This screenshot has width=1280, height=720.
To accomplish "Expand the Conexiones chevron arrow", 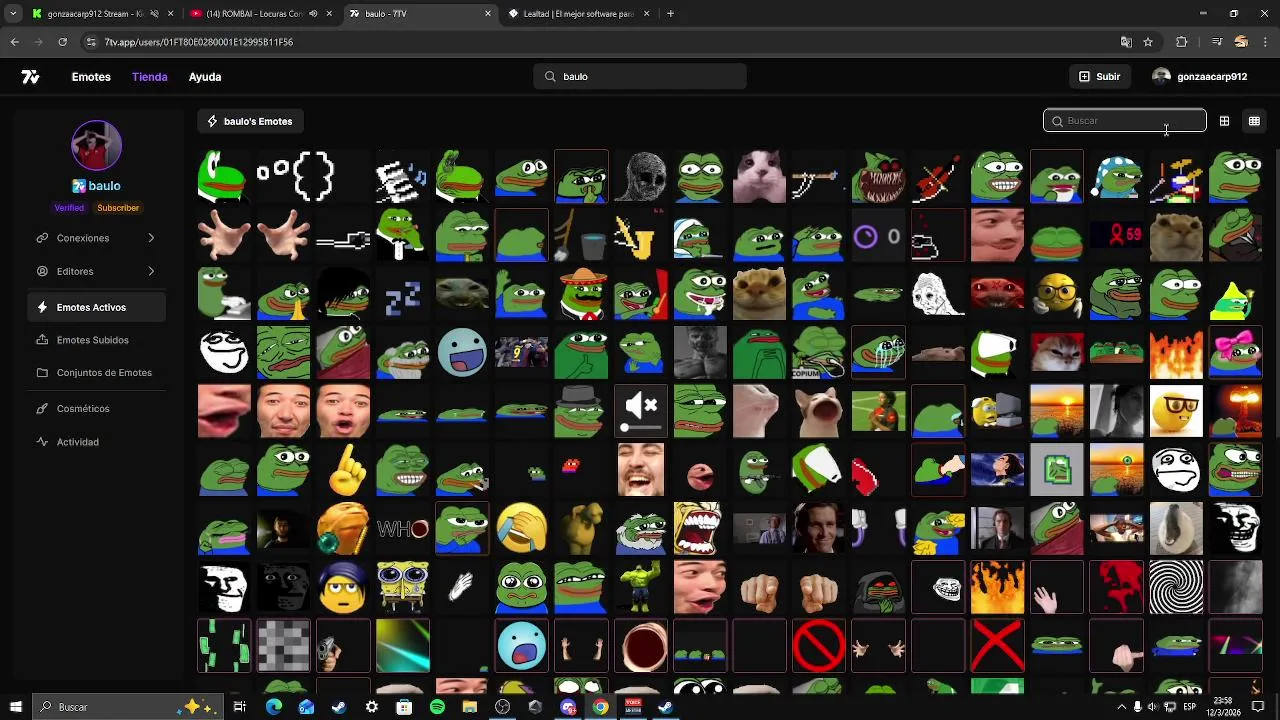I will [151, 238].
